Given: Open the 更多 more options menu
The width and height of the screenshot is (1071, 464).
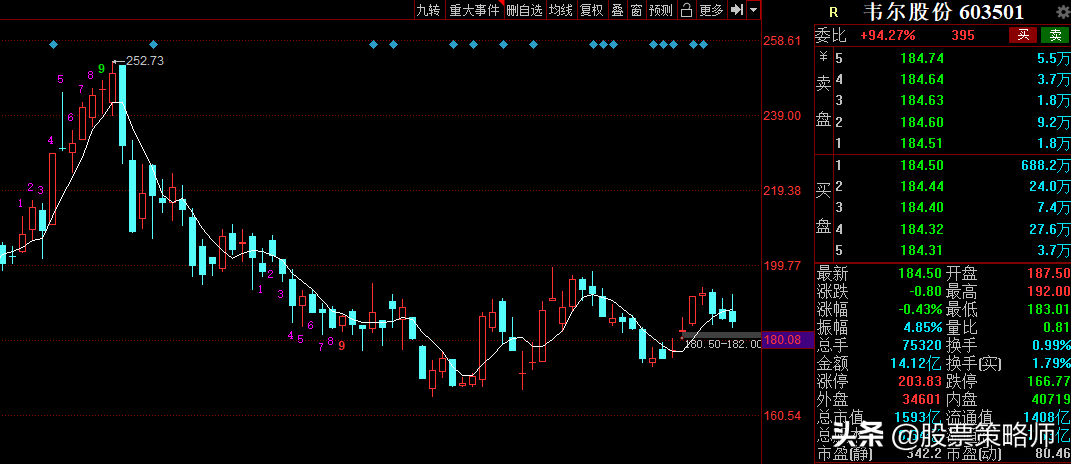Looking at the screenshot, I should tap(711, 10).
